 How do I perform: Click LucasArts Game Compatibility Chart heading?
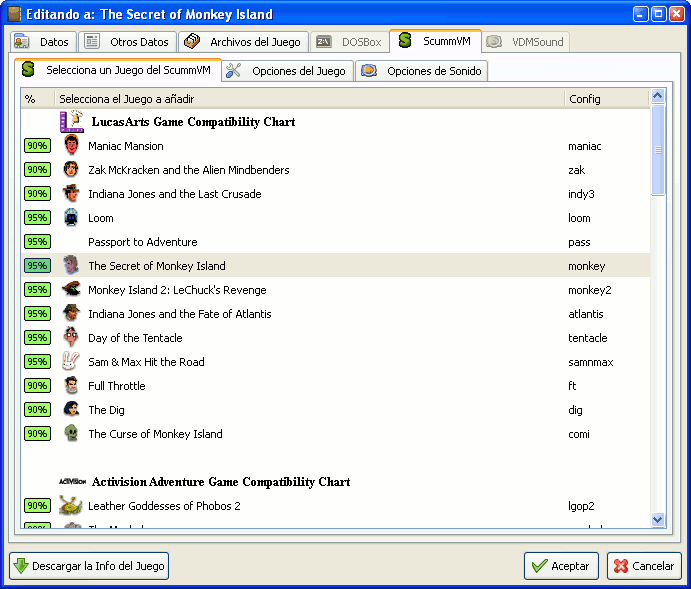pos(193,122)
